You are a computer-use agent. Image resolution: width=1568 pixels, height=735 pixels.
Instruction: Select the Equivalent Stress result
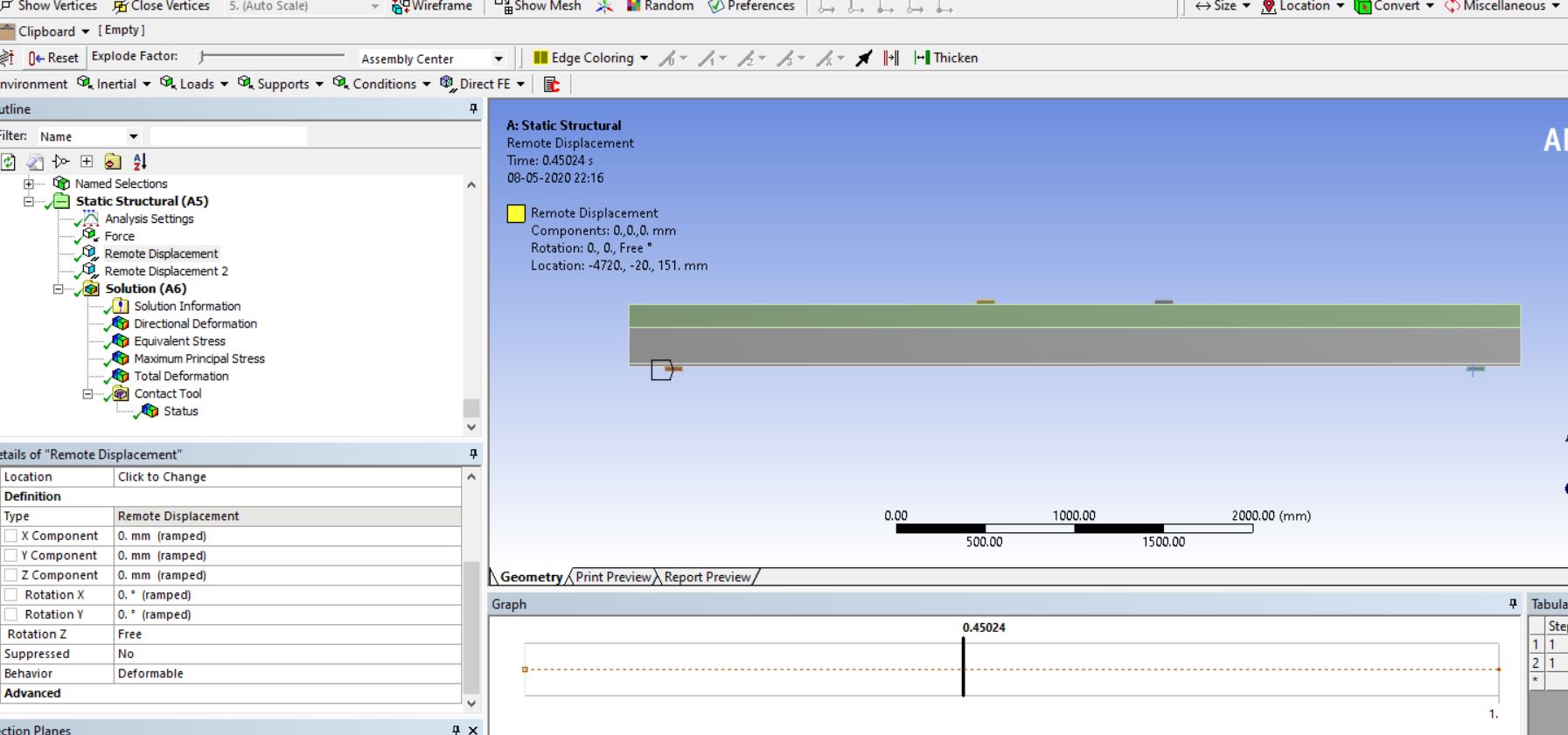coord(179,341)
